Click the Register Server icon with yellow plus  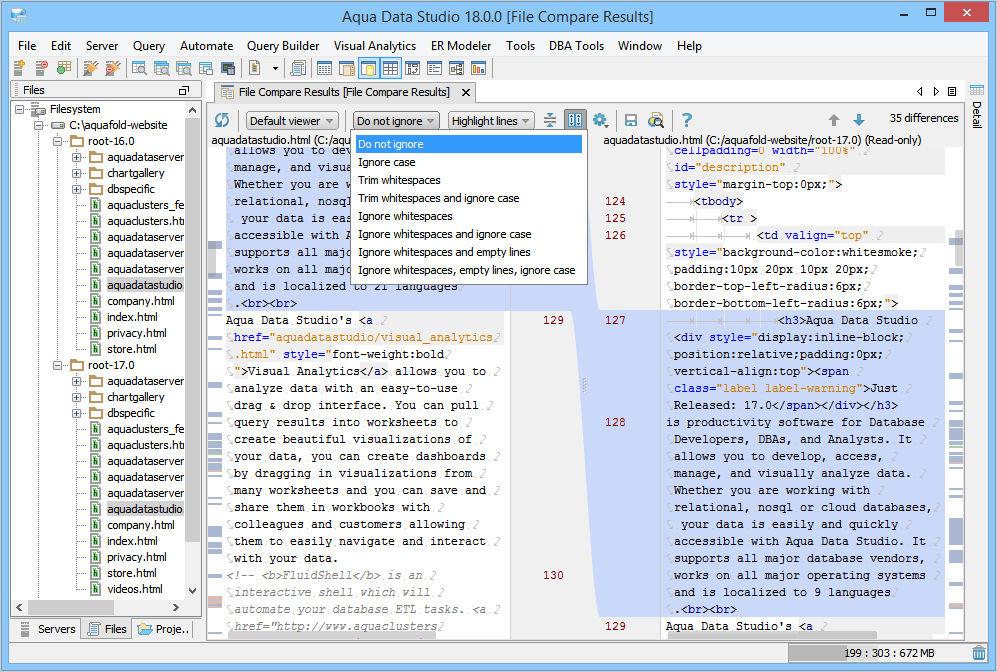(19, 68)
